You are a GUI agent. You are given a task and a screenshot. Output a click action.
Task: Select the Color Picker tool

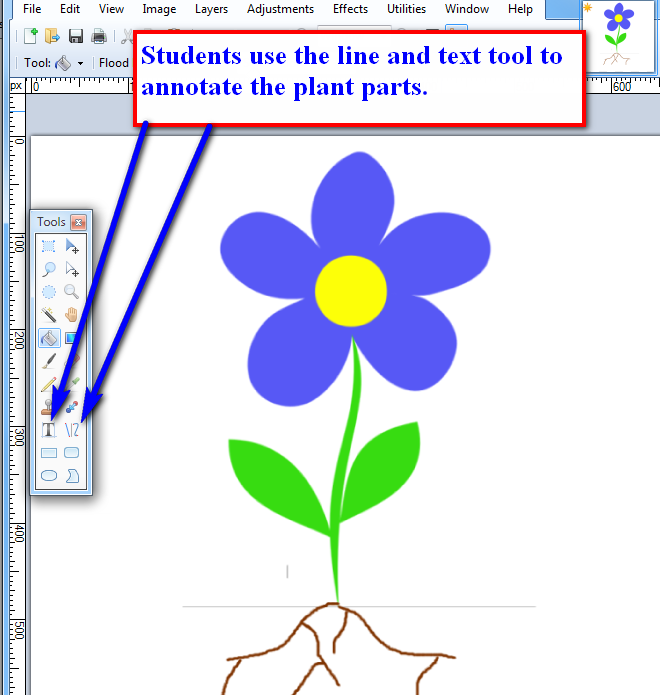pos(73,384)
